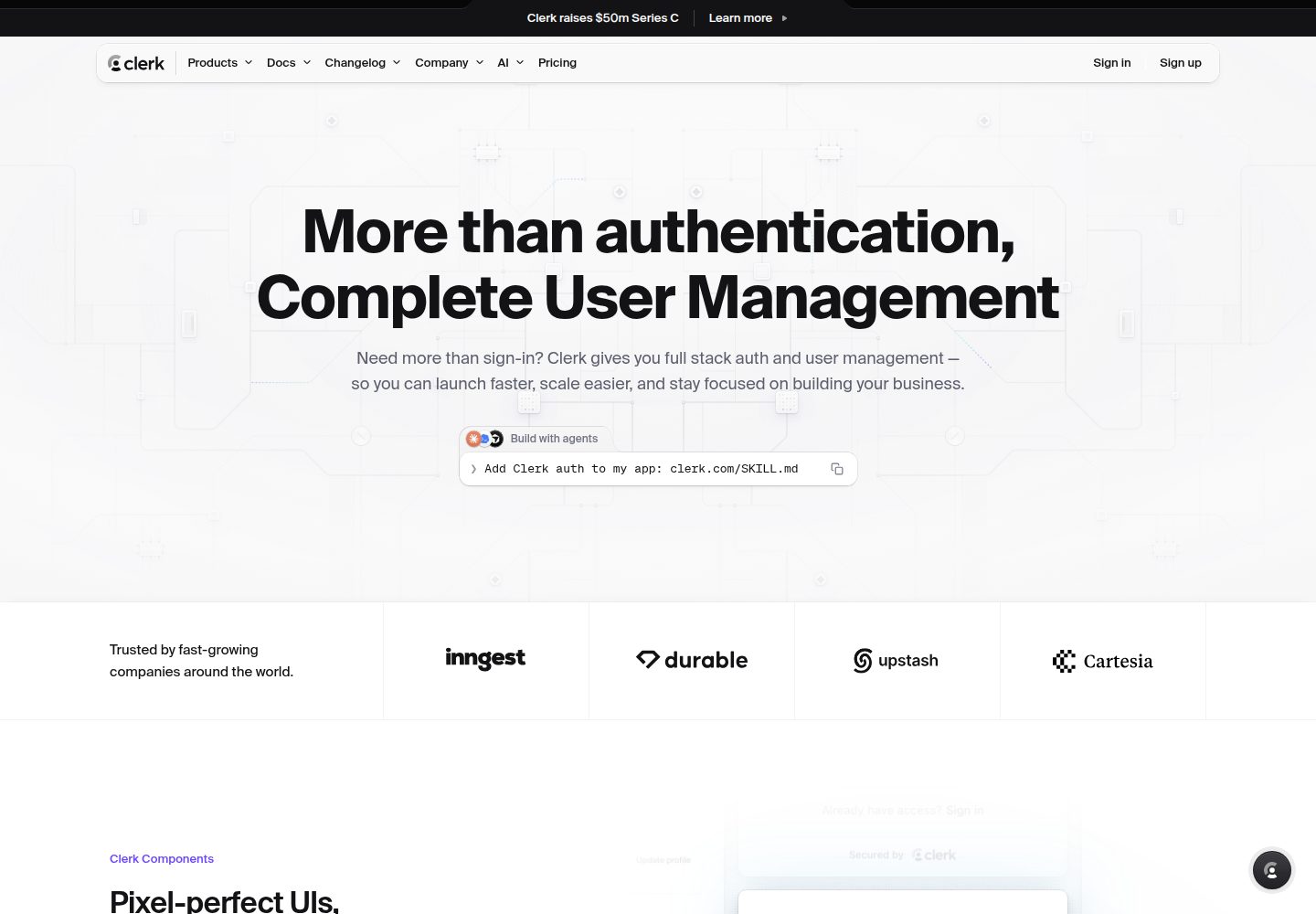The height and width of the screenshot is (914, 1316).
Task: Click the Sign up button
Action: point(1181,63)
